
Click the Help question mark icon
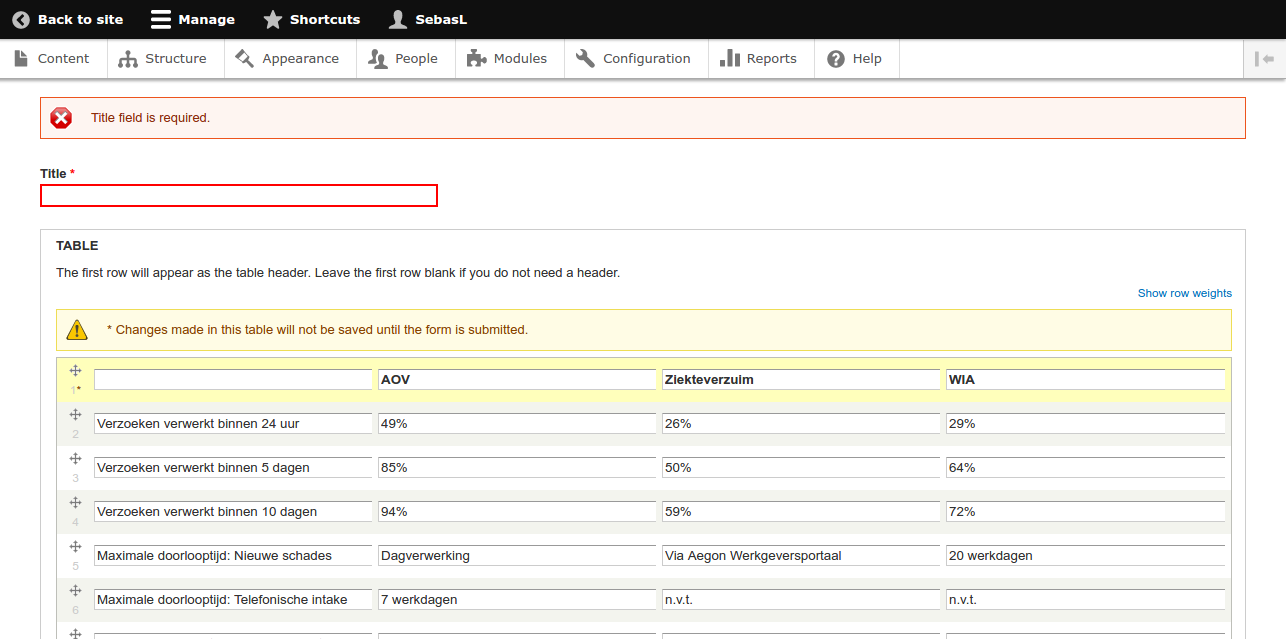click(x=836, y=59)
